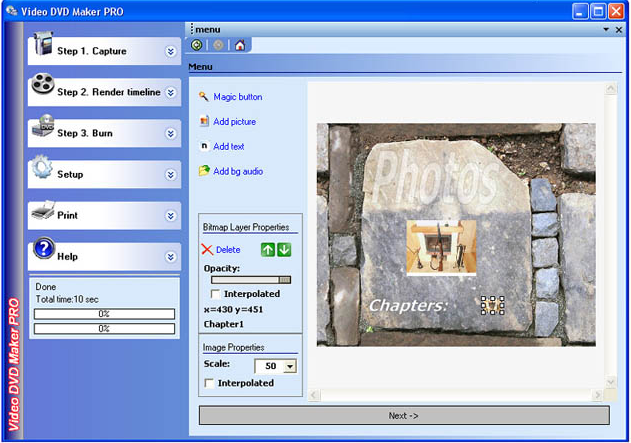Click the green back navigation icon
The image size is (631, 443).
pos(197,45)
